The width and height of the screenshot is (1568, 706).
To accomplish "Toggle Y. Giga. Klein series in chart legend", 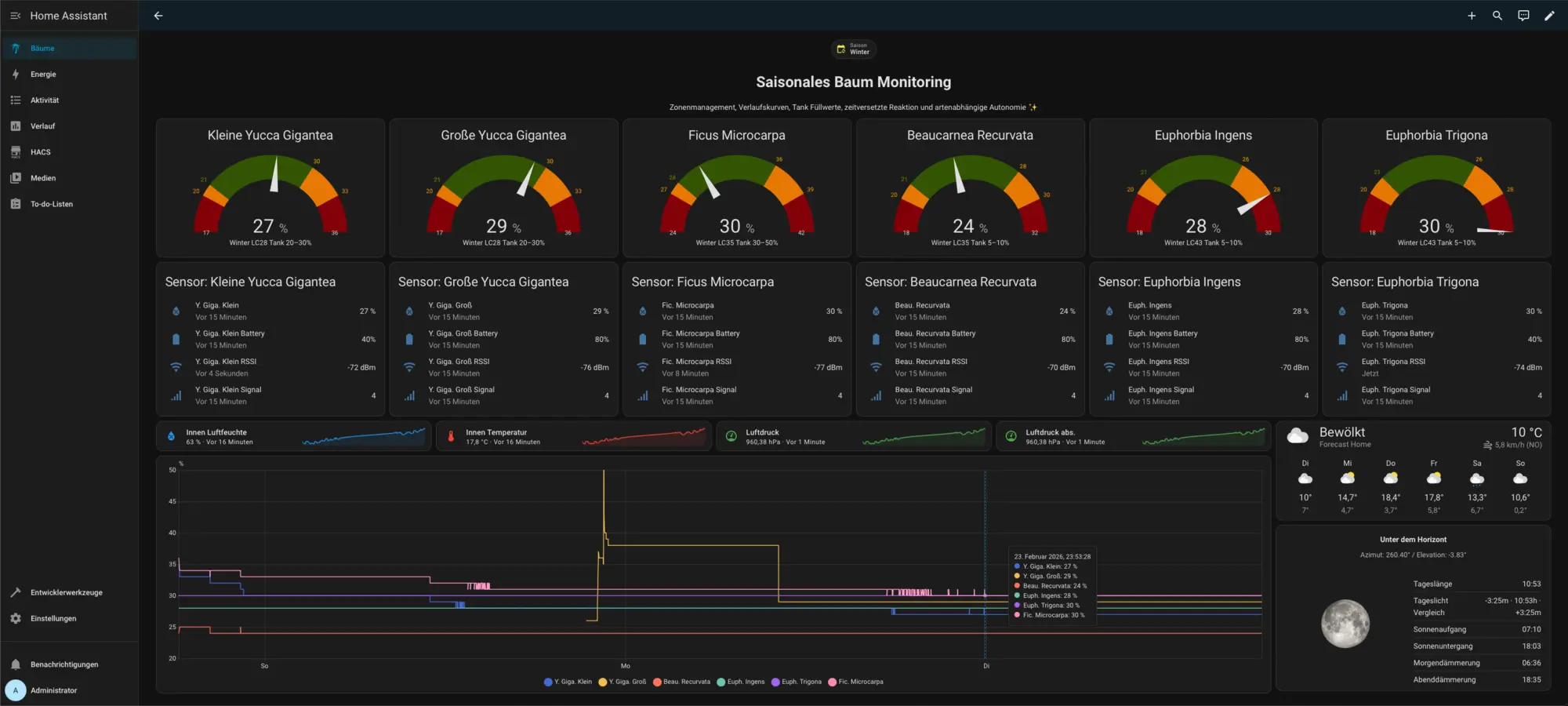I will point(568,682).
